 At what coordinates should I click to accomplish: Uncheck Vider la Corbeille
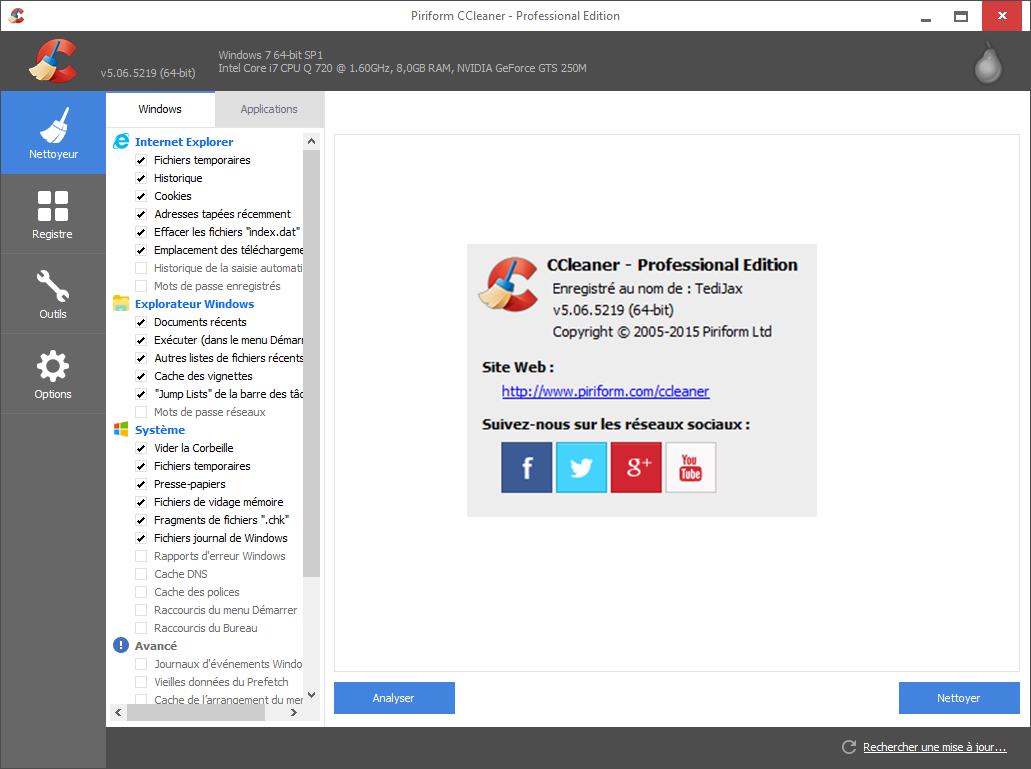(141, 448)
